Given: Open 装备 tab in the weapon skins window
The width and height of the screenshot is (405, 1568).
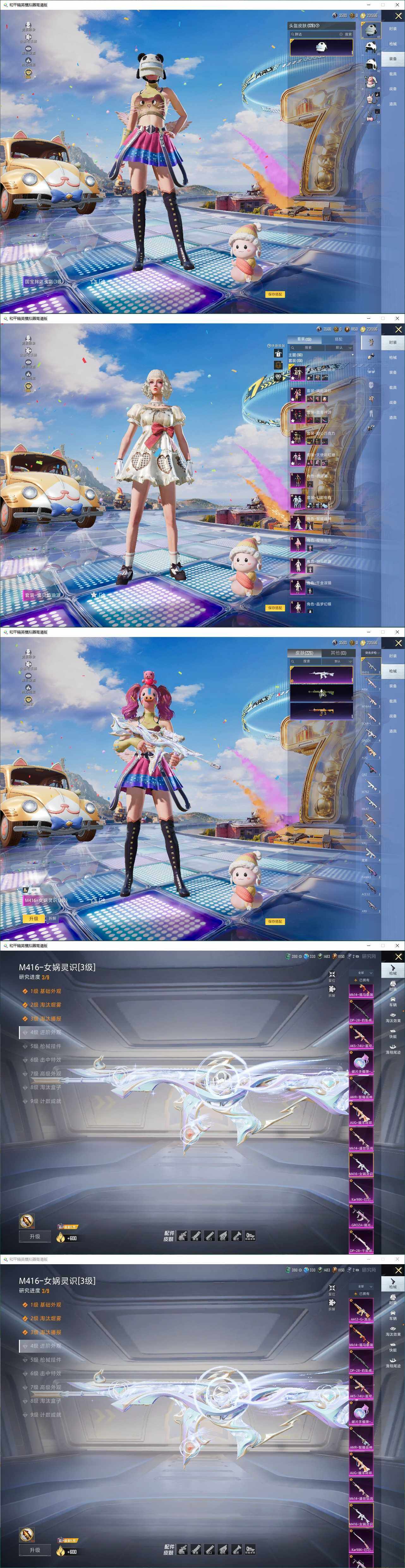Looking at the screenshot, I should click(x=393, y=686).
